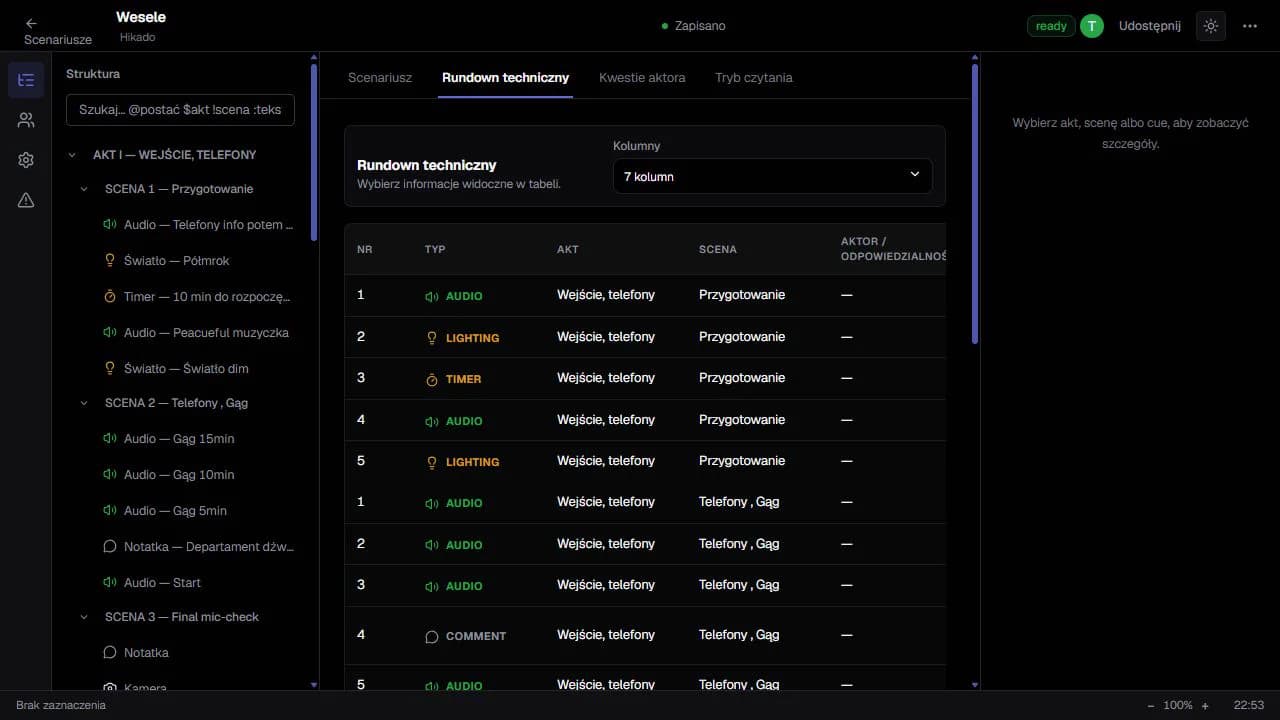
Task: Click the speech bubble icon beside Notatka — Departament
Action: click(x=110, y=547)
